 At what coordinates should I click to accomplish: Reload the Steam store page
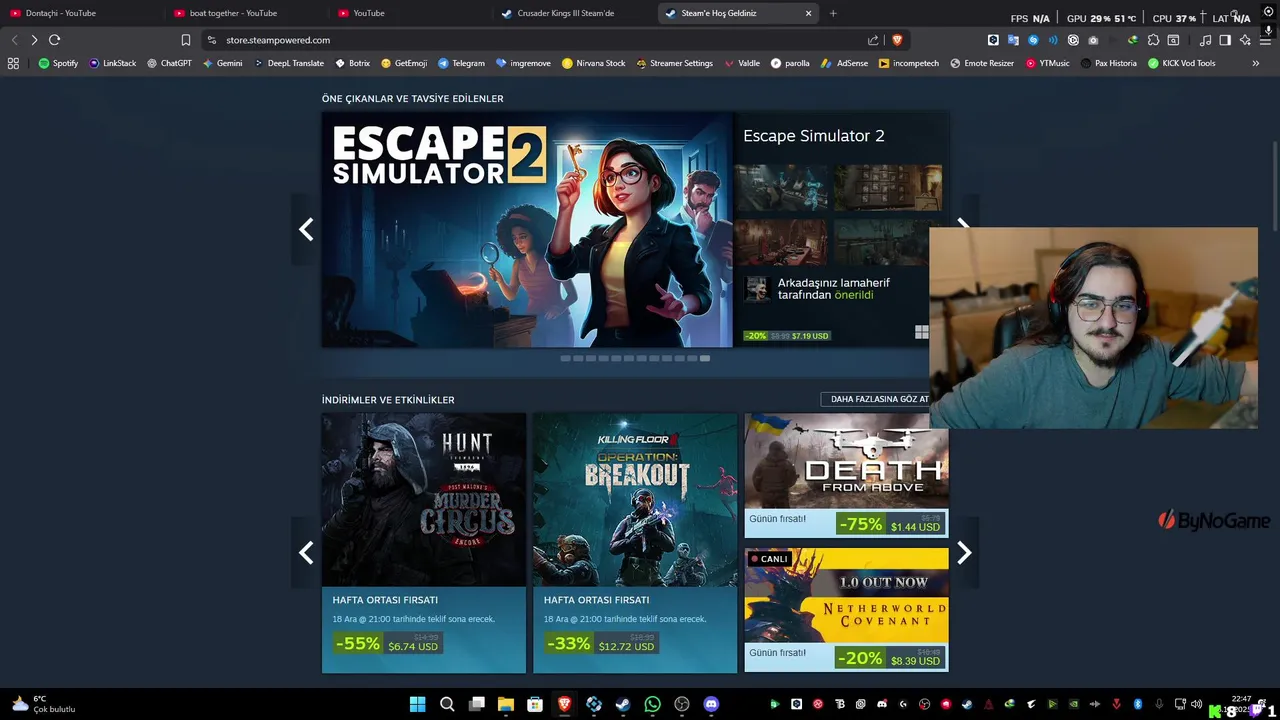(54, 40)
